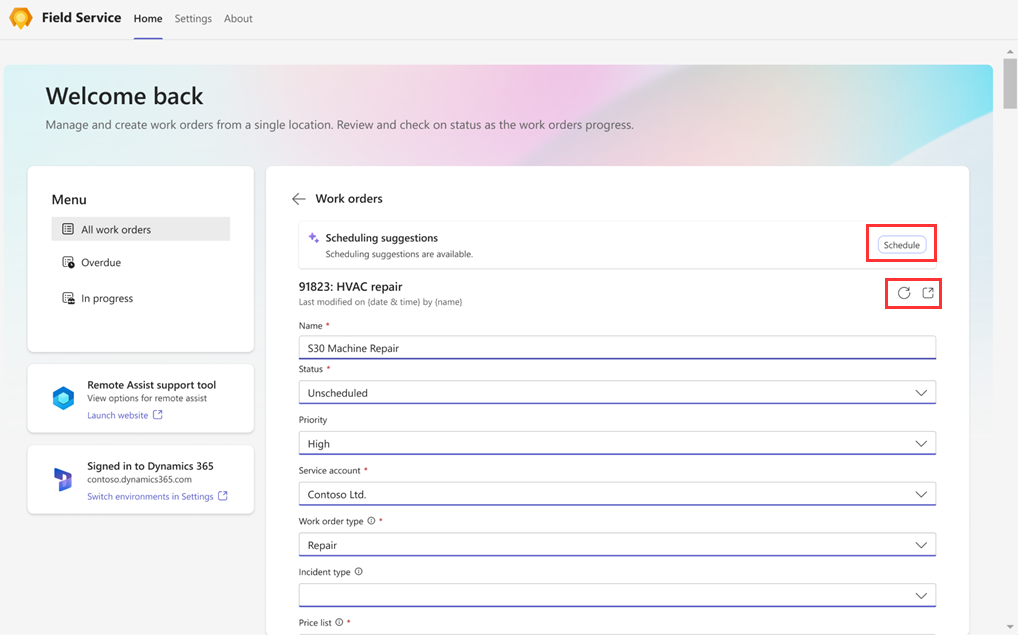The height and width of the screenshot is (635, 1018).
Task: Click the scrollbar up arrow
Action: point(1010,52)
